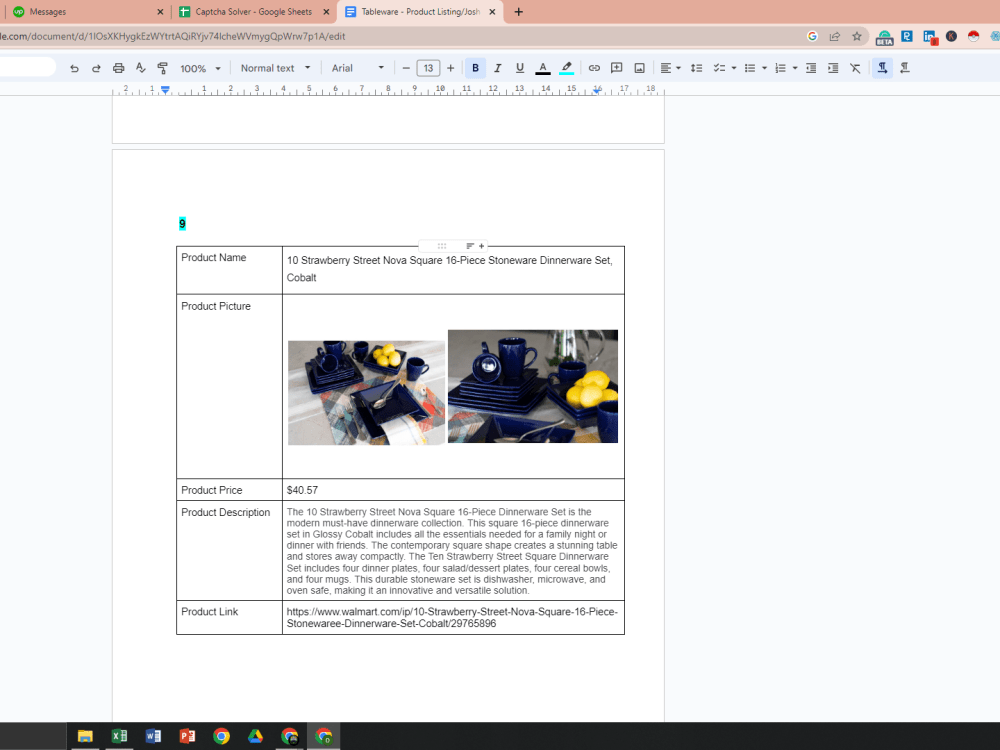This screenshot has width=1000, height=750.
Task: Click the Walmart product link text
Action: (x=452, y=617)
